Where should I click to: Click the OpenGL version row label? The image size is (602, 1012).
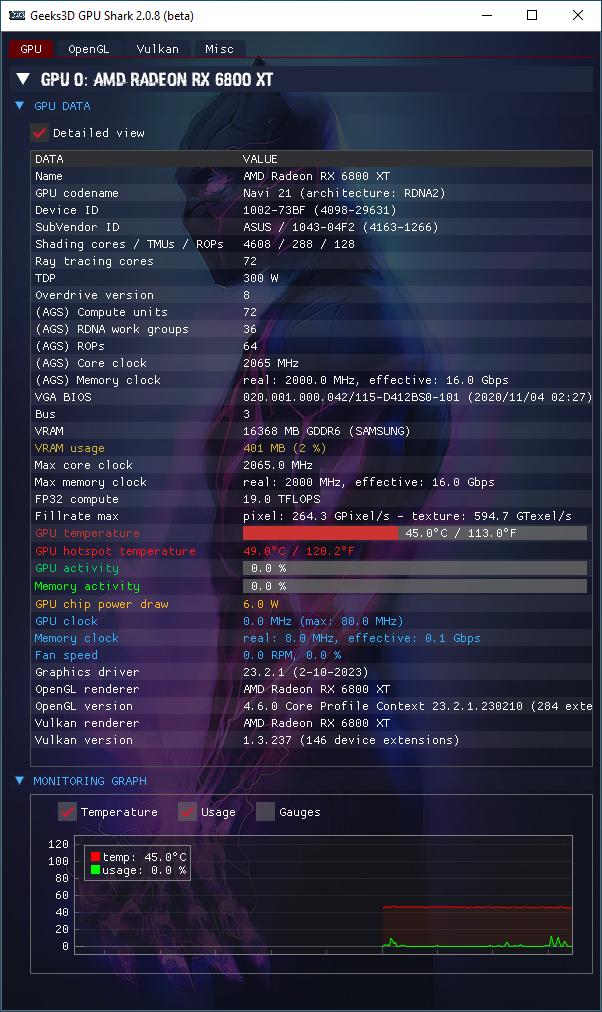coord(84,706)
